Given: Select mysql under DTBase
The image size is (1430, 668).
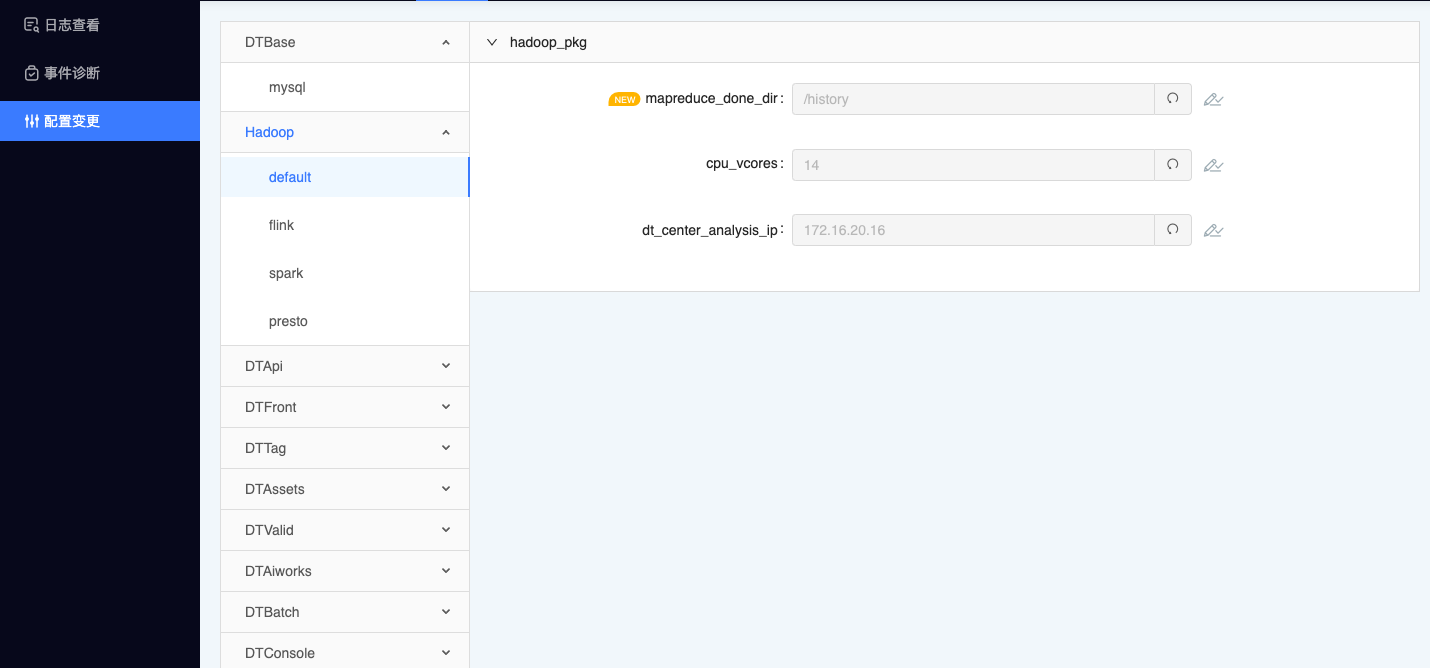Looking at the screenshot, I should pyautogui.click(x=287, y=87).
